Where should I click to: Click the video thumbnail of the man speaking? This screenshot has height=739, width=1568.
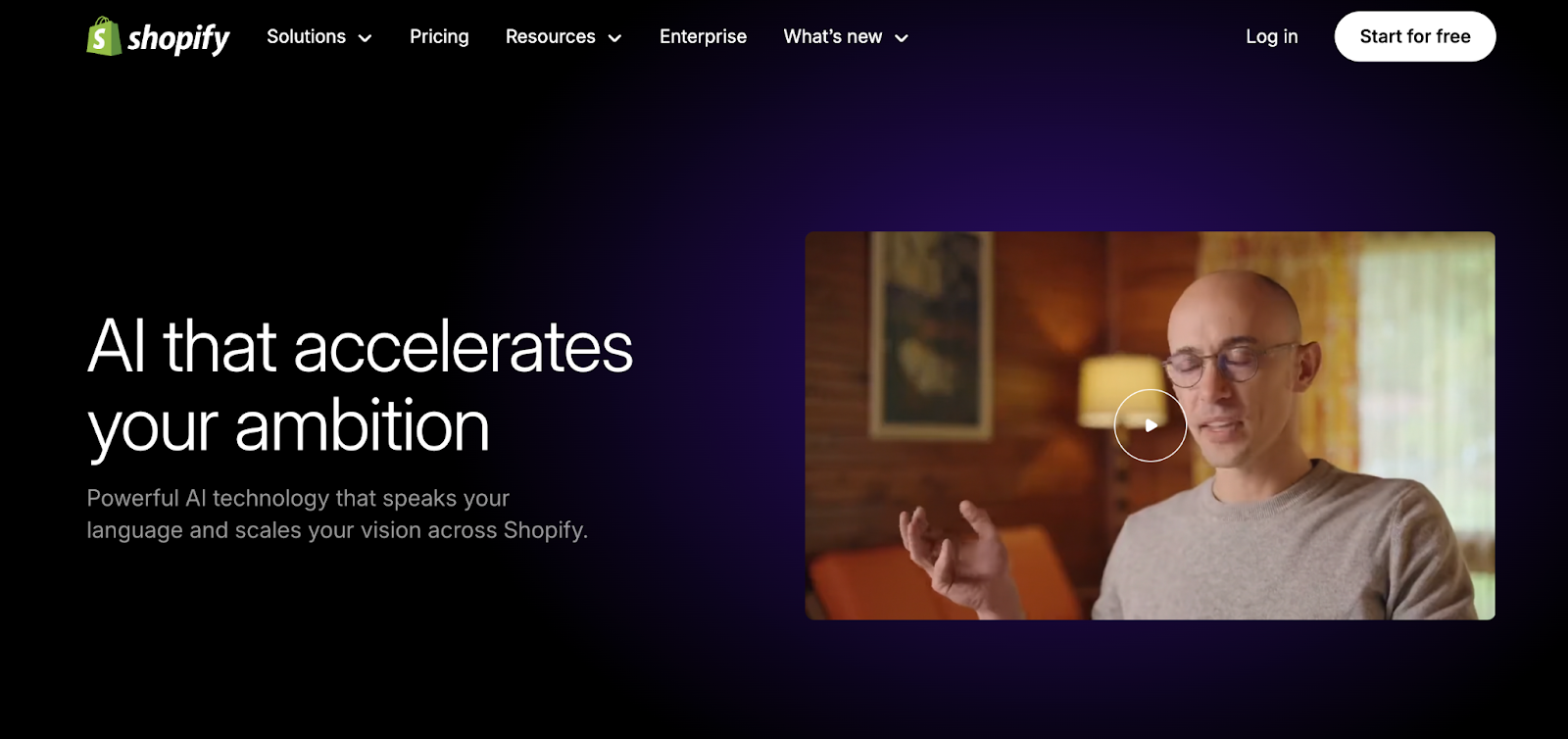coord(1150,425)
